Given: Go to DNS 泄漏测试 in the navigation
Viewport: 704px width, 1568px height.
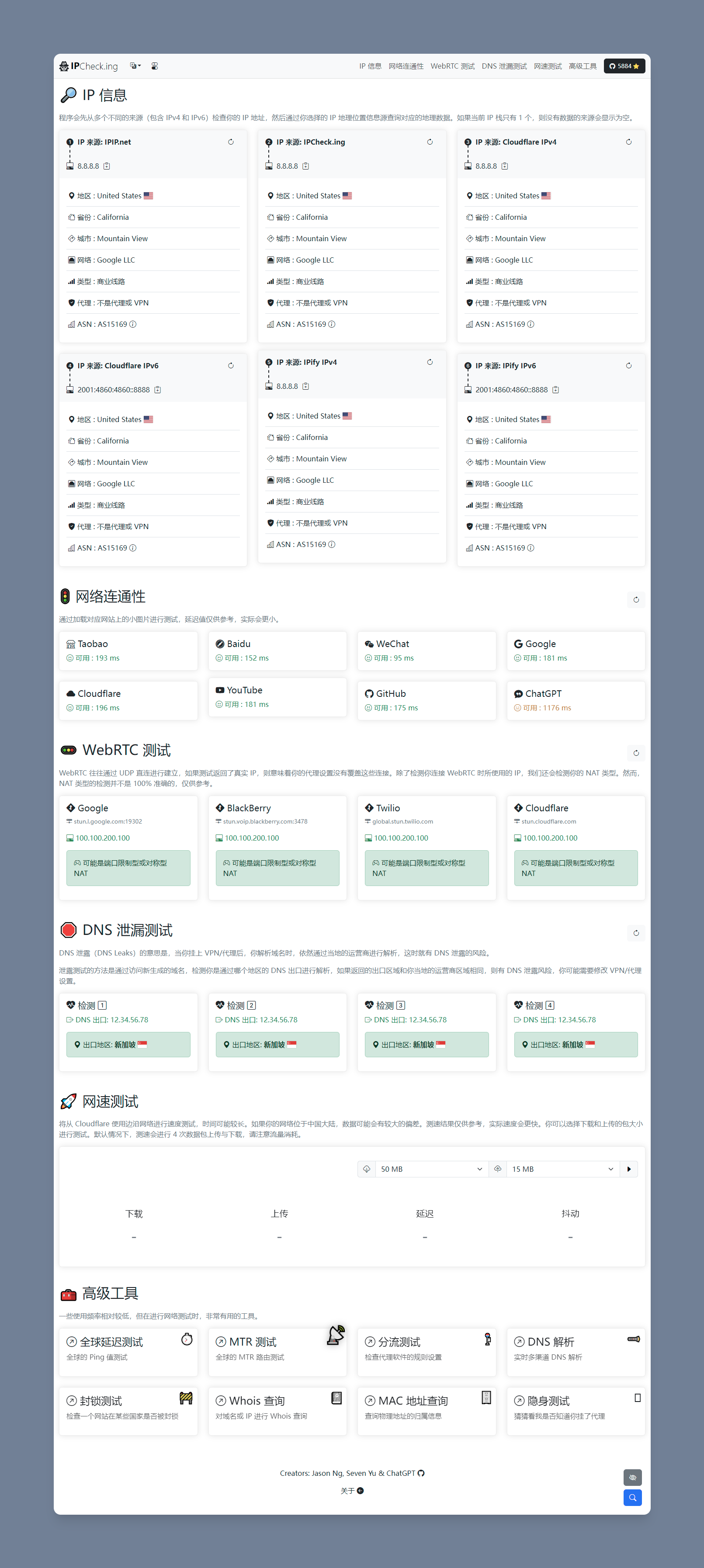Looking at the screenshot, I should pyautogui.click(x=504, y=66).
